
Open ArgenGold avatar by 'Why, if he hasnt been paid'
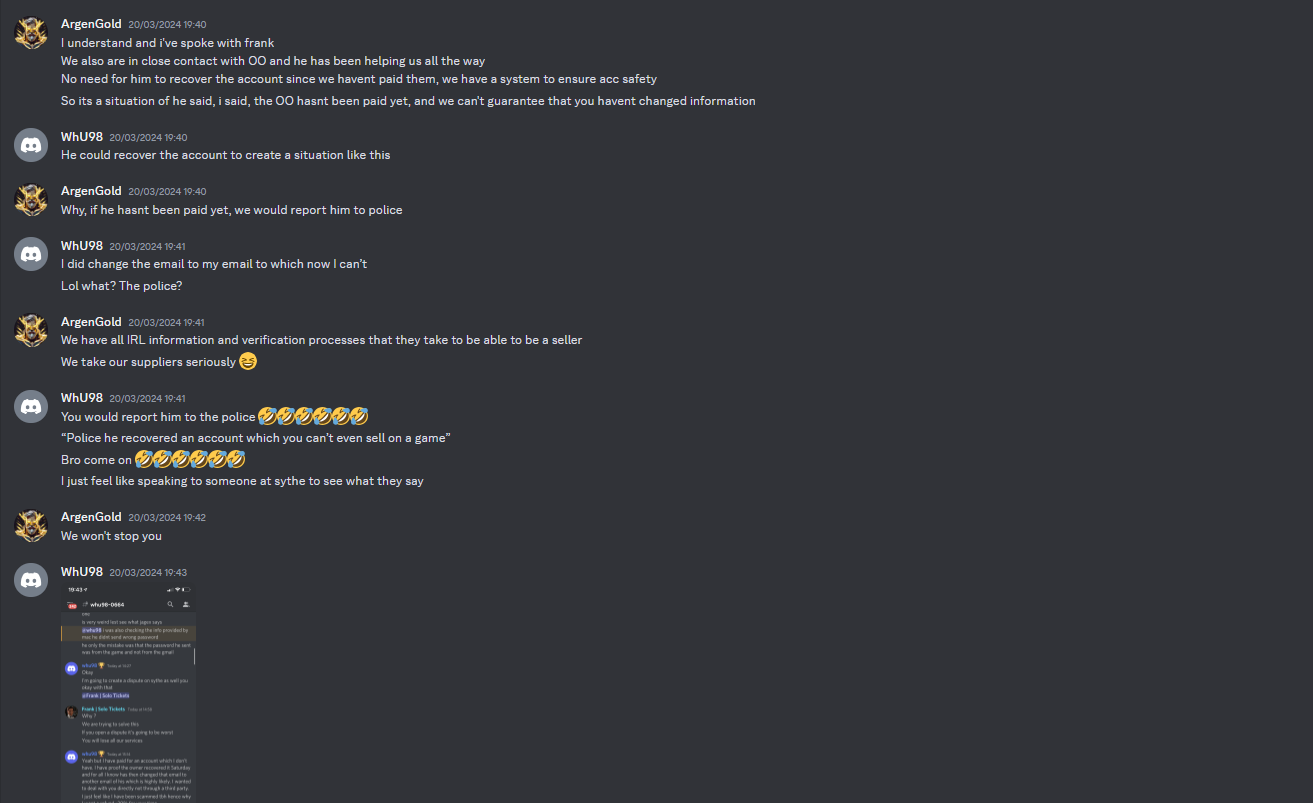31,200
